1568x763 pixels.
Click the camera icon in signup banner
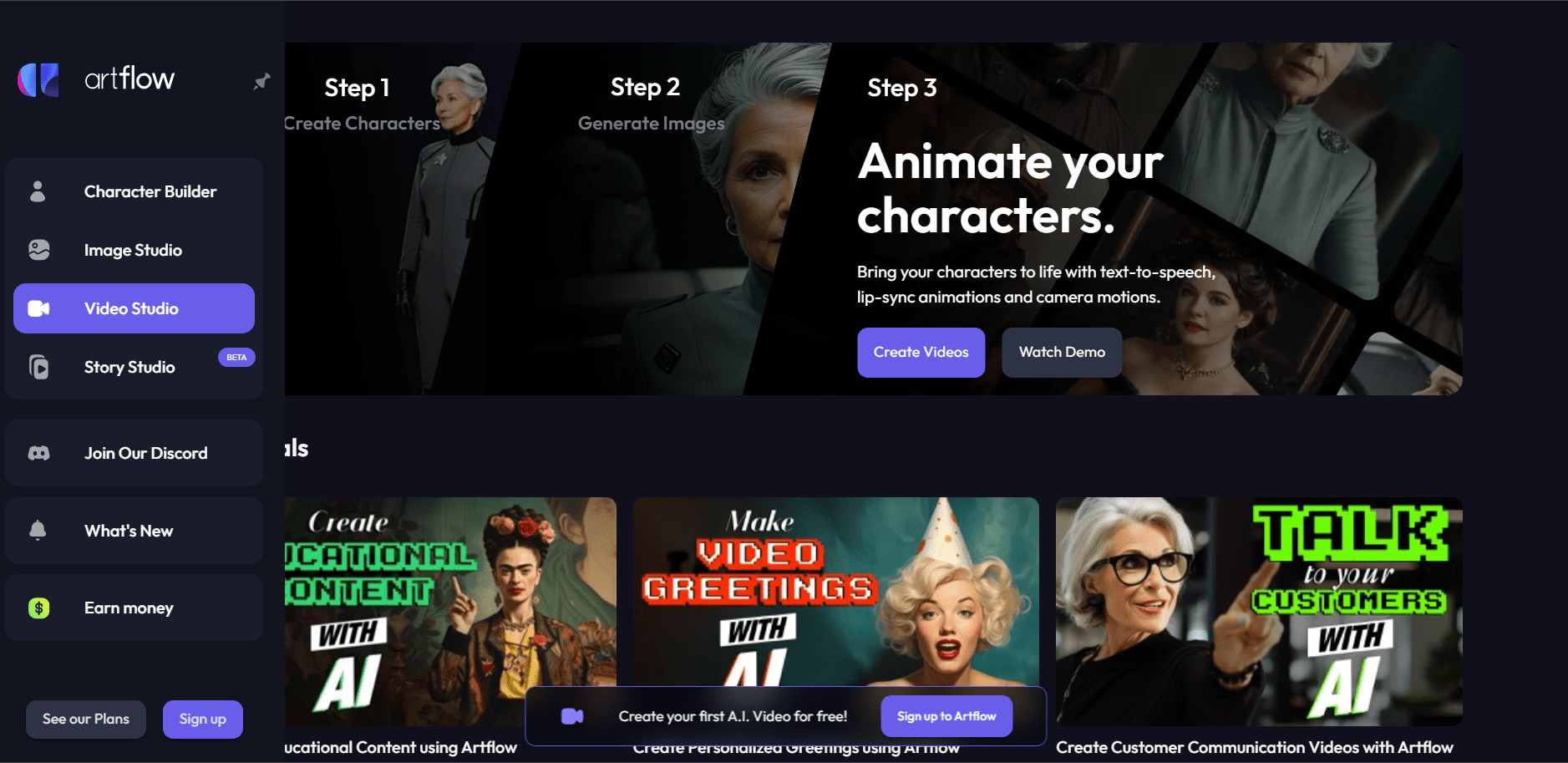(572, 716)
